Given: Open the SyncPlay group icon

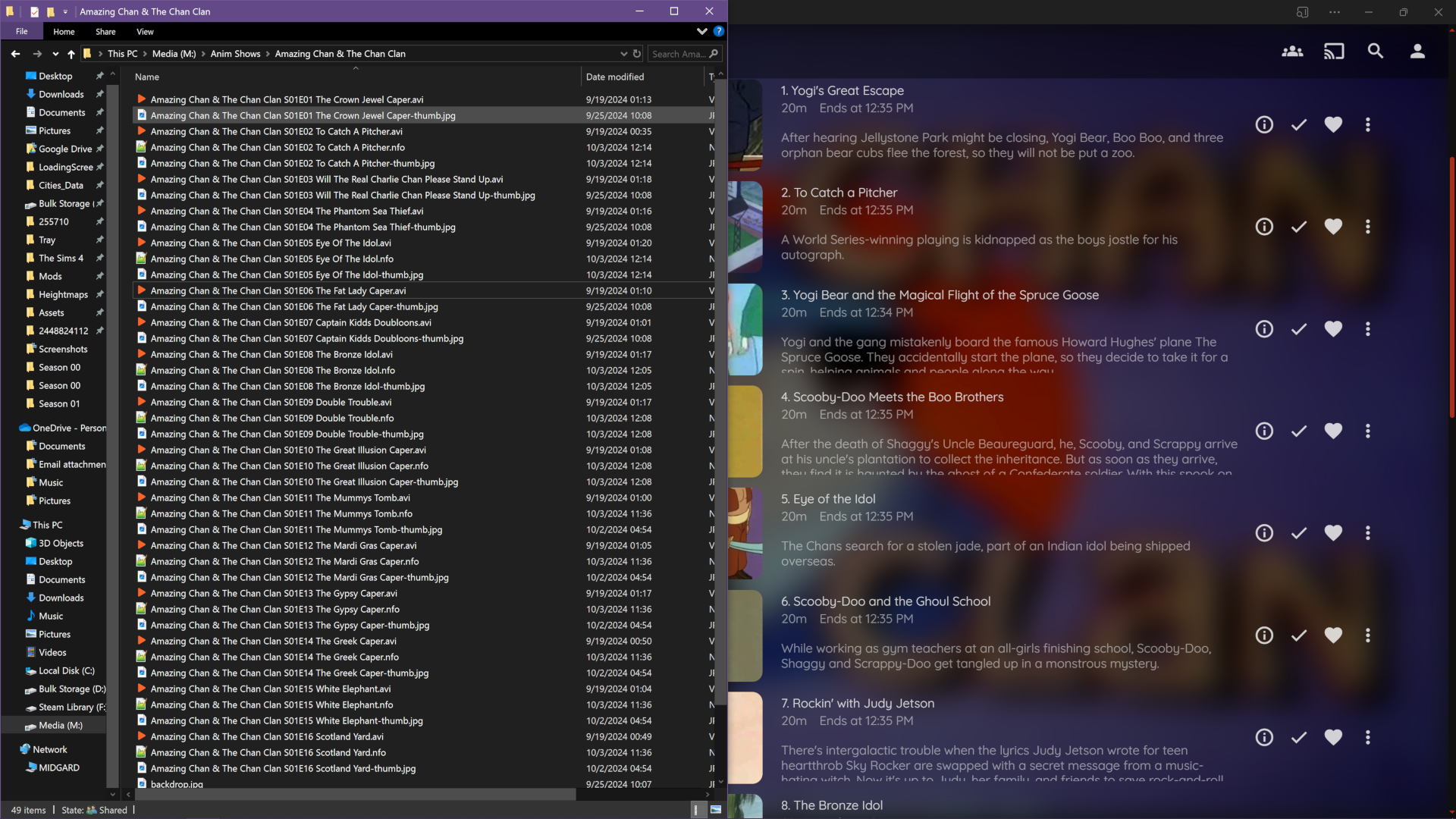Looking at the screenshot, I should (1292, 52).
